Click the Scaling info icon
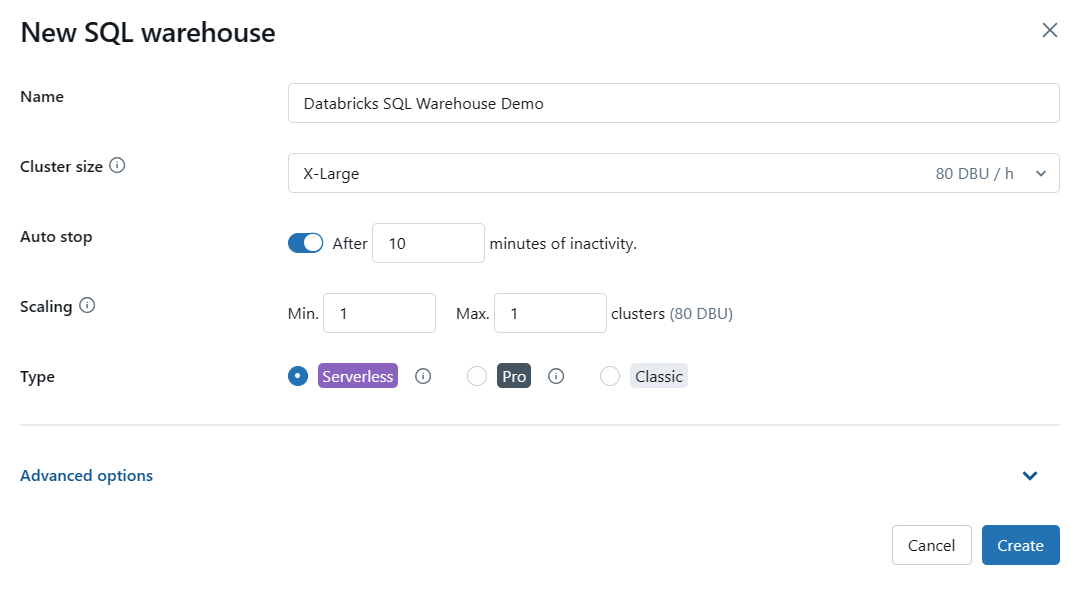 tap(86, 307)
